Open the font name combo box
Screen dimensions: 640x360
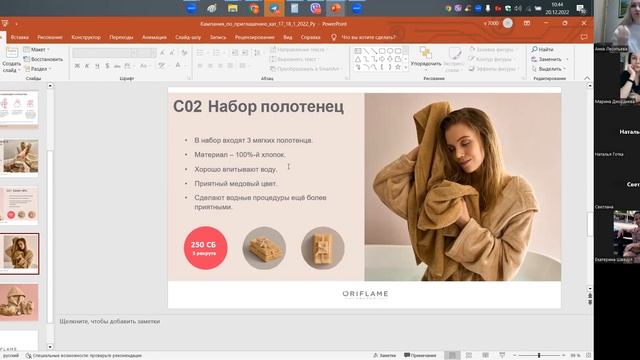click(104, 53)
